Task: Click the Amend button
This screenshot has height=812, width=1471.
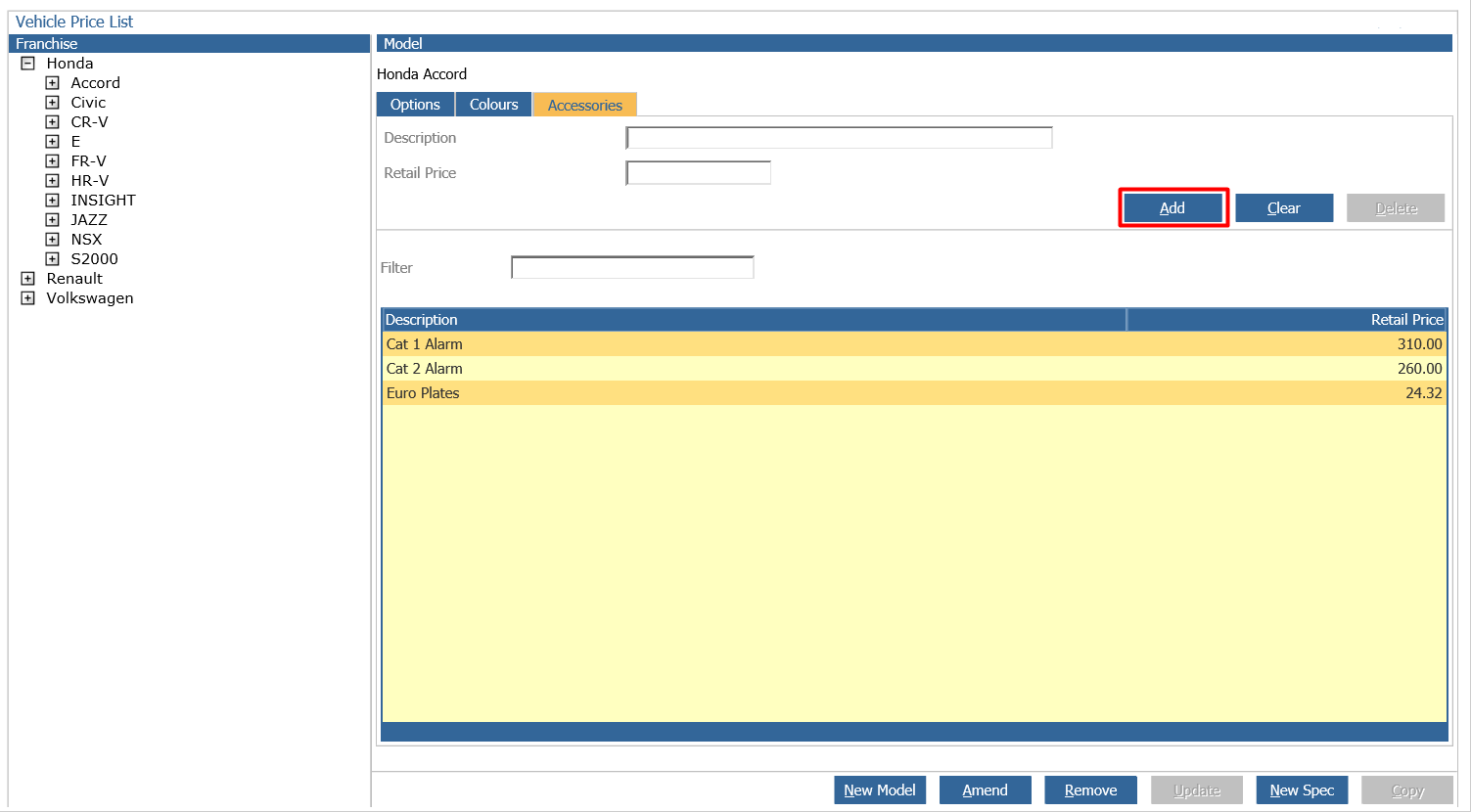Action: (985, 790)
